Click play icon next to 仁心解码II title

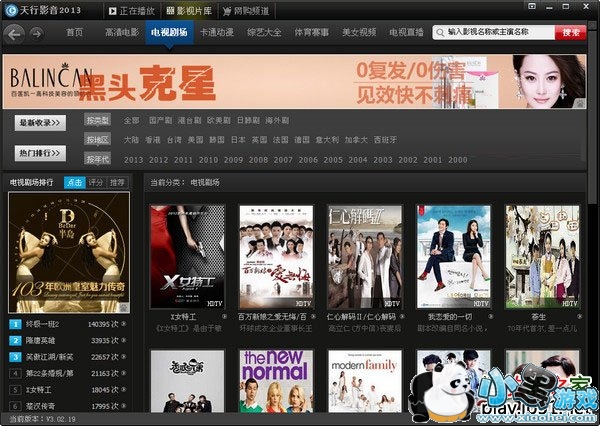coord(402,317)
